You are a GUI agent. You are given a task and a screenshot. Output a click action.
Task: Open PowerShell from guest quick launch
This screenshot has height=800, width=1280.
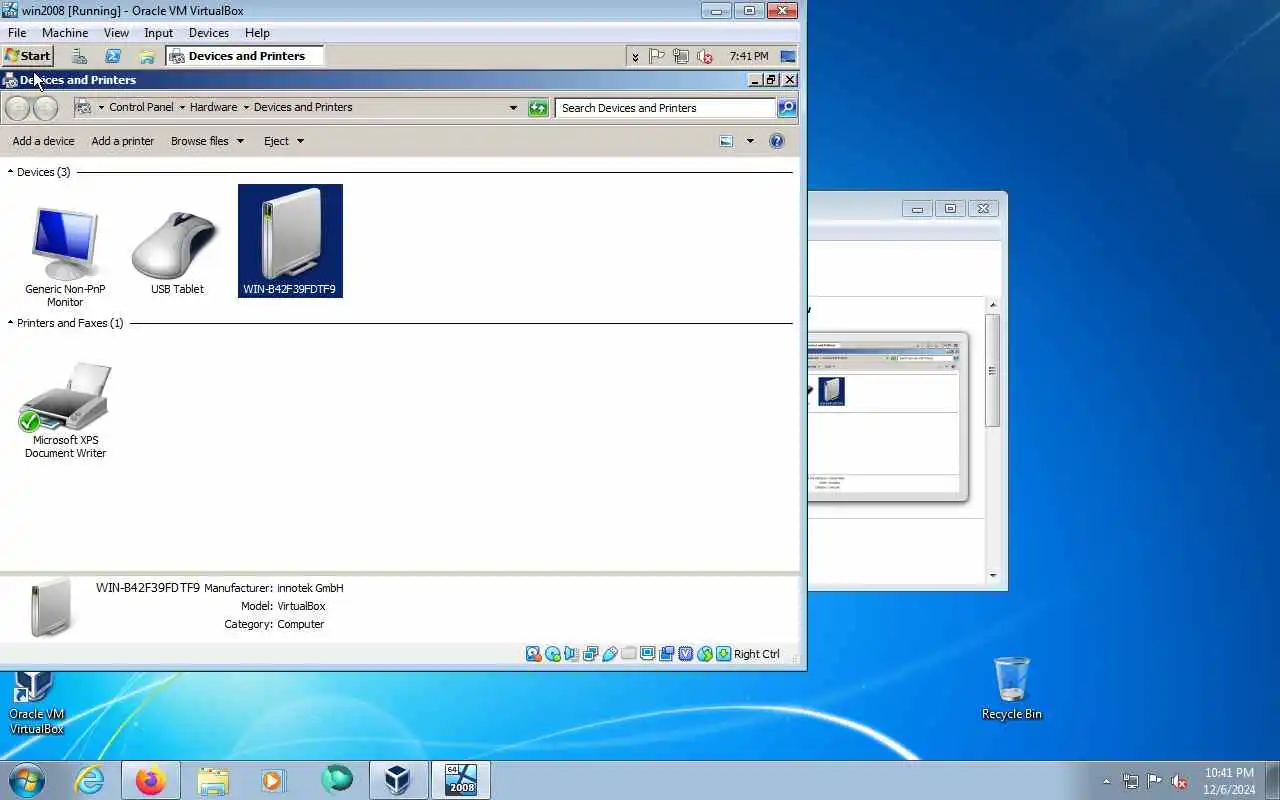coord(113,56)
